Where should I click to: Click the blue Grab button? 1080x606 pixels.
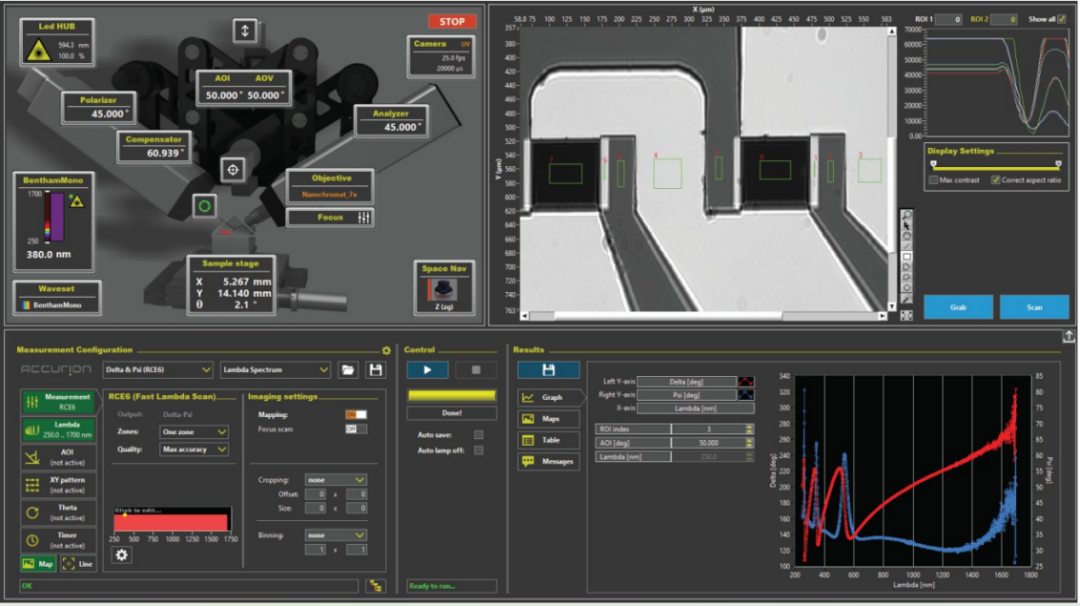(958, 307)
